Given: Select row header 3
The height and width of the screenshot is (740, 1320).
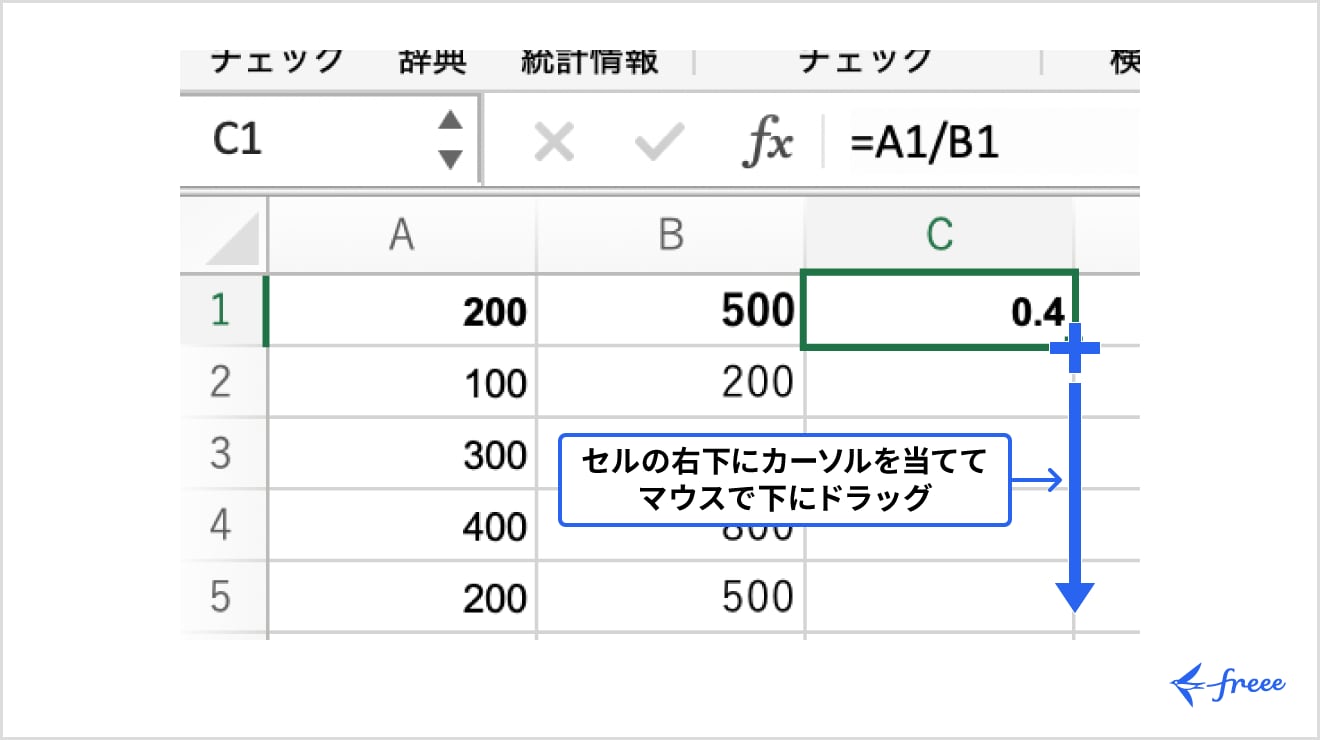Looking at the screenshot, I should click(x=222, y=454).
